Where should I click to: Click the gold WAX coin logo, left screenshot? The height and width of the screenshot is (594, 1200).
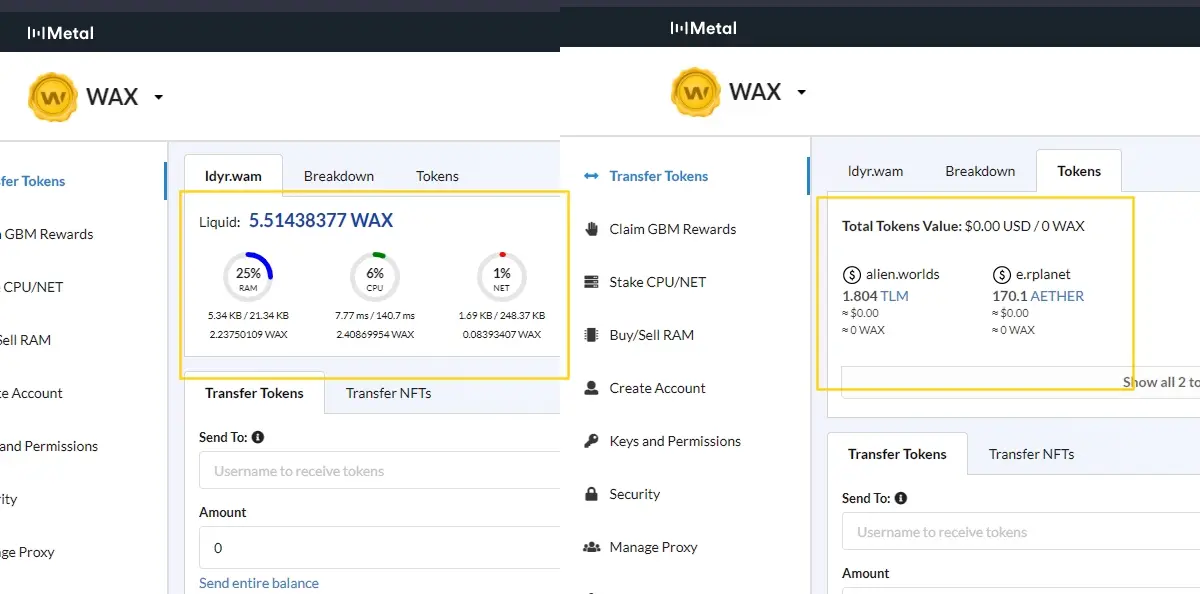coord(53,97)
